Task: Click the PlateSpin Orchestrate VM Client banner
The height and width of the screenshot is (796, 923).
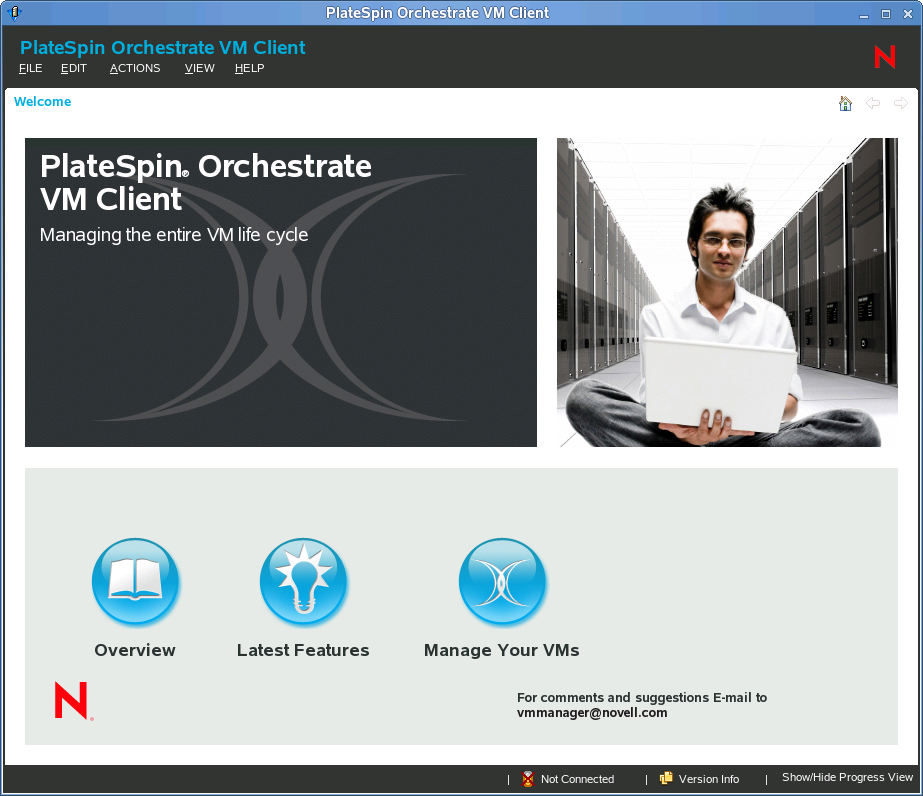Action: coord(281,293)
